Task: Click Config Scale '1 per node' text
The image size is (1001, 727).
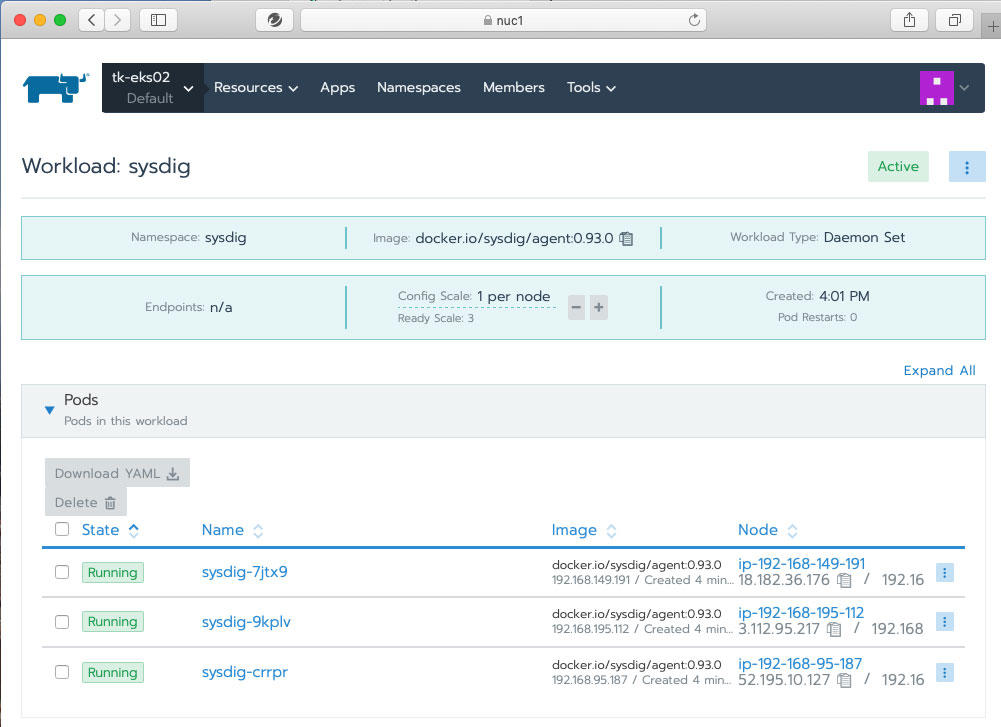Action: (x=513, y=296)
